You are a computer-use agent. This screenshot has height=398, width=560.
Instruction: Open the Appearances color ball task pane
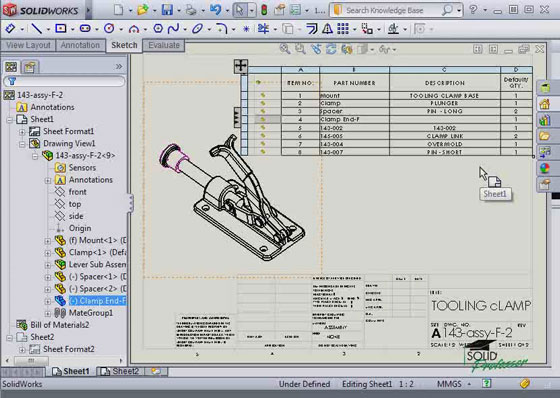[545, 168]
